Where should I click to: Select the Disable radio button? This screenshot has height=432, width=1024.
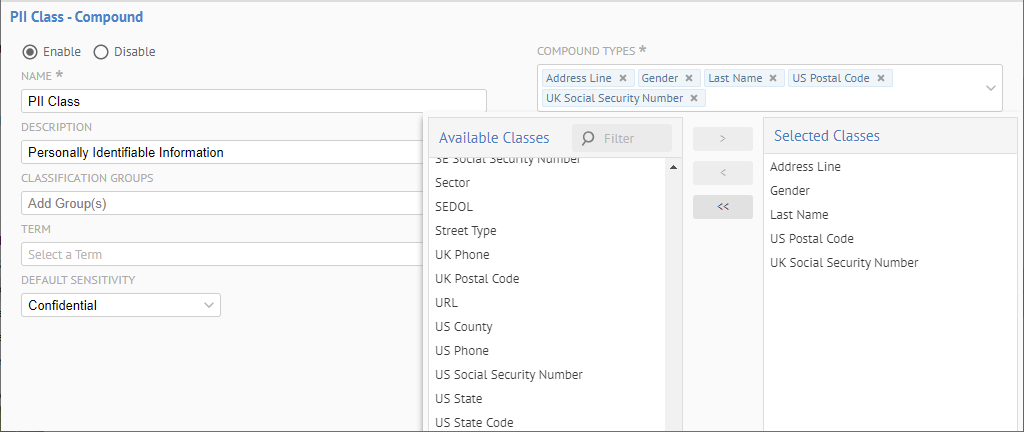[101, 52]
